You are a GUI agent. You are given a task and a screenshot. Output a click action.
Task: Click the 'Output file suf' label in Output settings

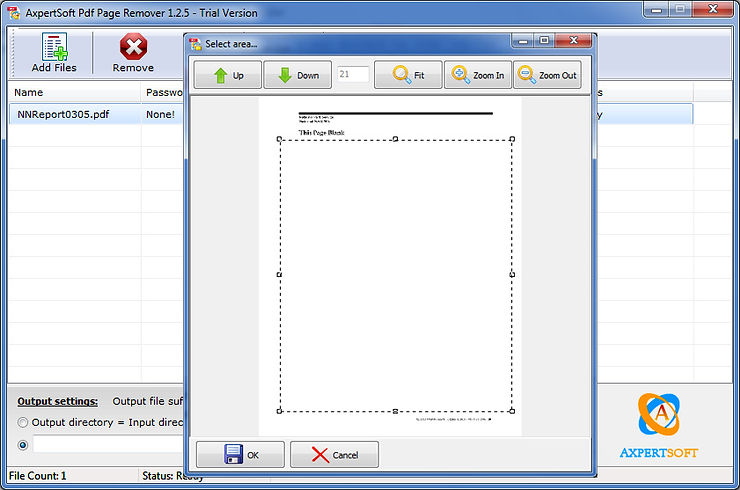(147, 401)
